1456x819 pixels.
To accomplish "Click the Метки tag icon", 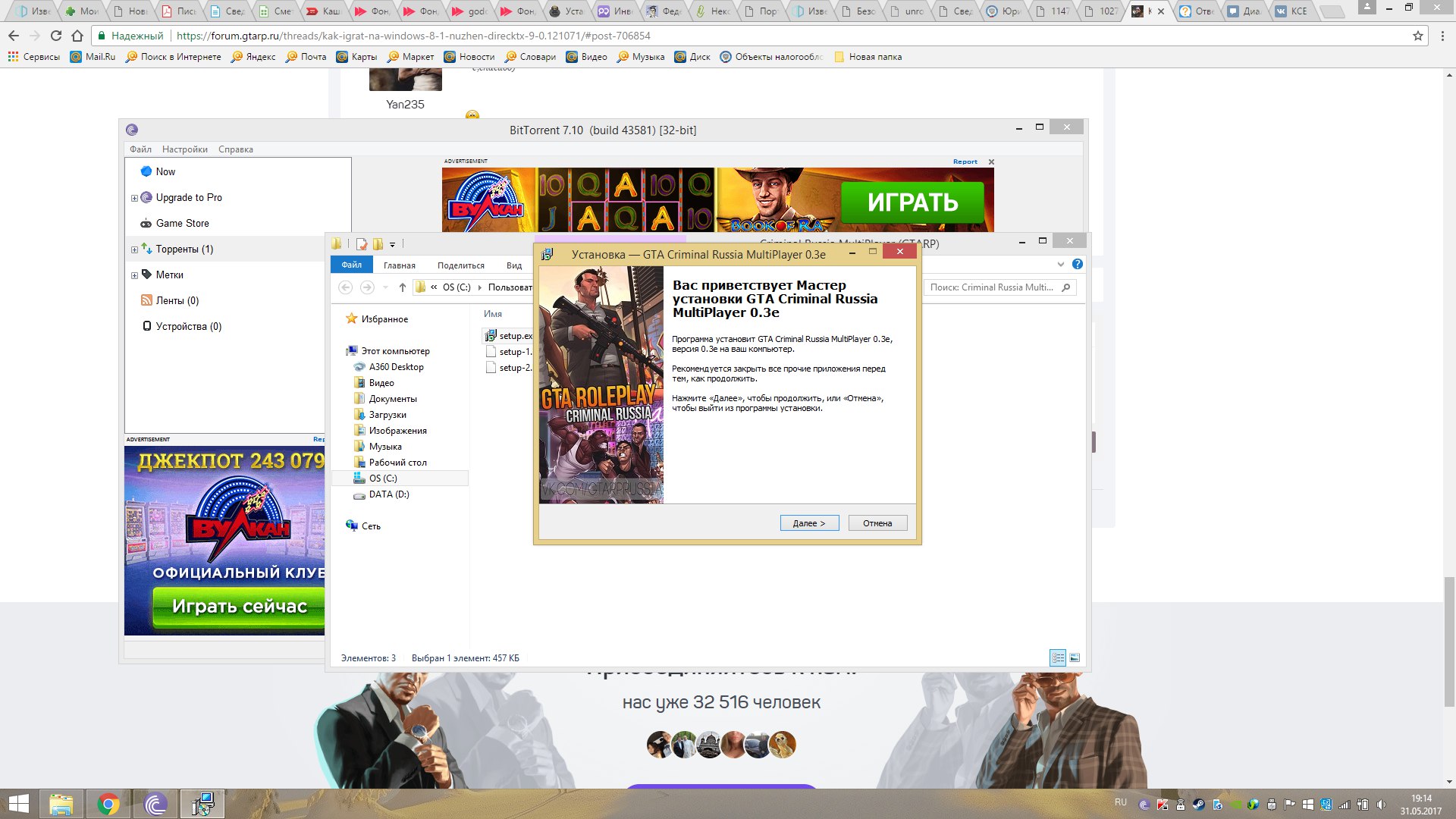I will coord(146,275).
